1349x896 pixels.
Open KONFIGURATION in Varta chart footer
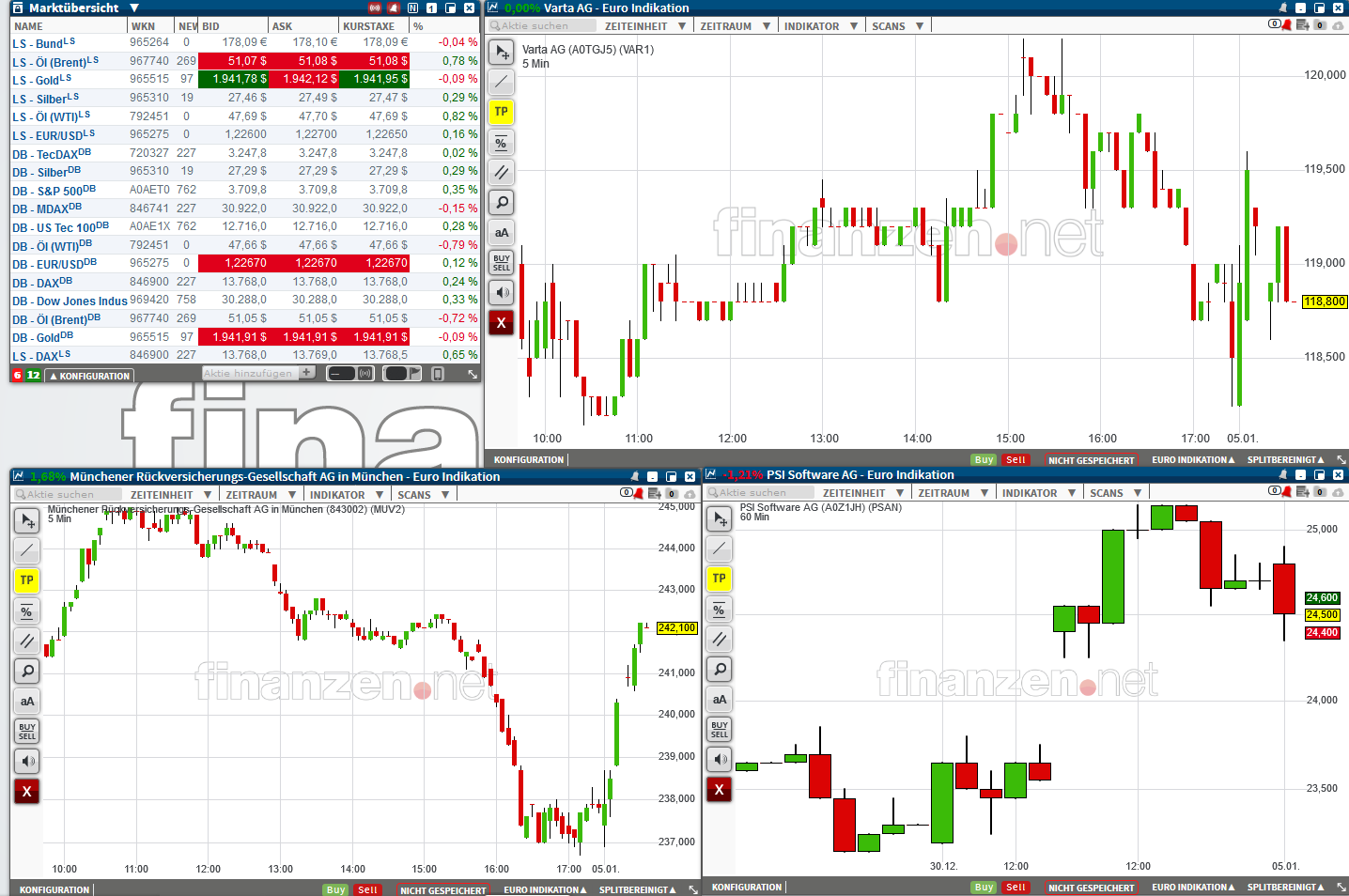pos(529,460)
